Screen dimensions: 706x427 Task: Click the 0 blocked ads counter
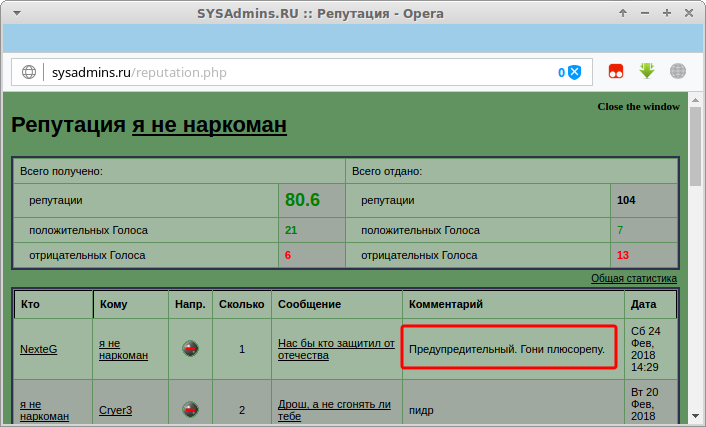click(x=561, y=73)
